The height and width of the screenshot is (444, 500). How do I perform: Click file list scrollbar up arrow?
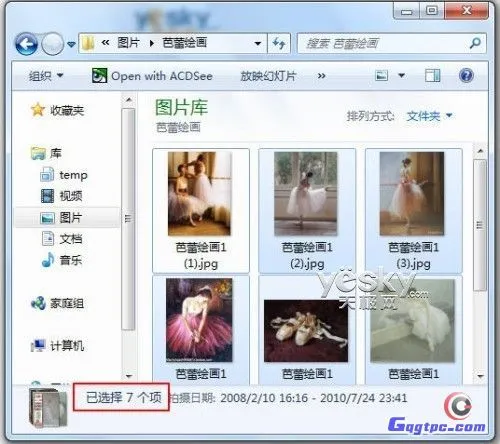pyautogui.click(x=480, y=151)
